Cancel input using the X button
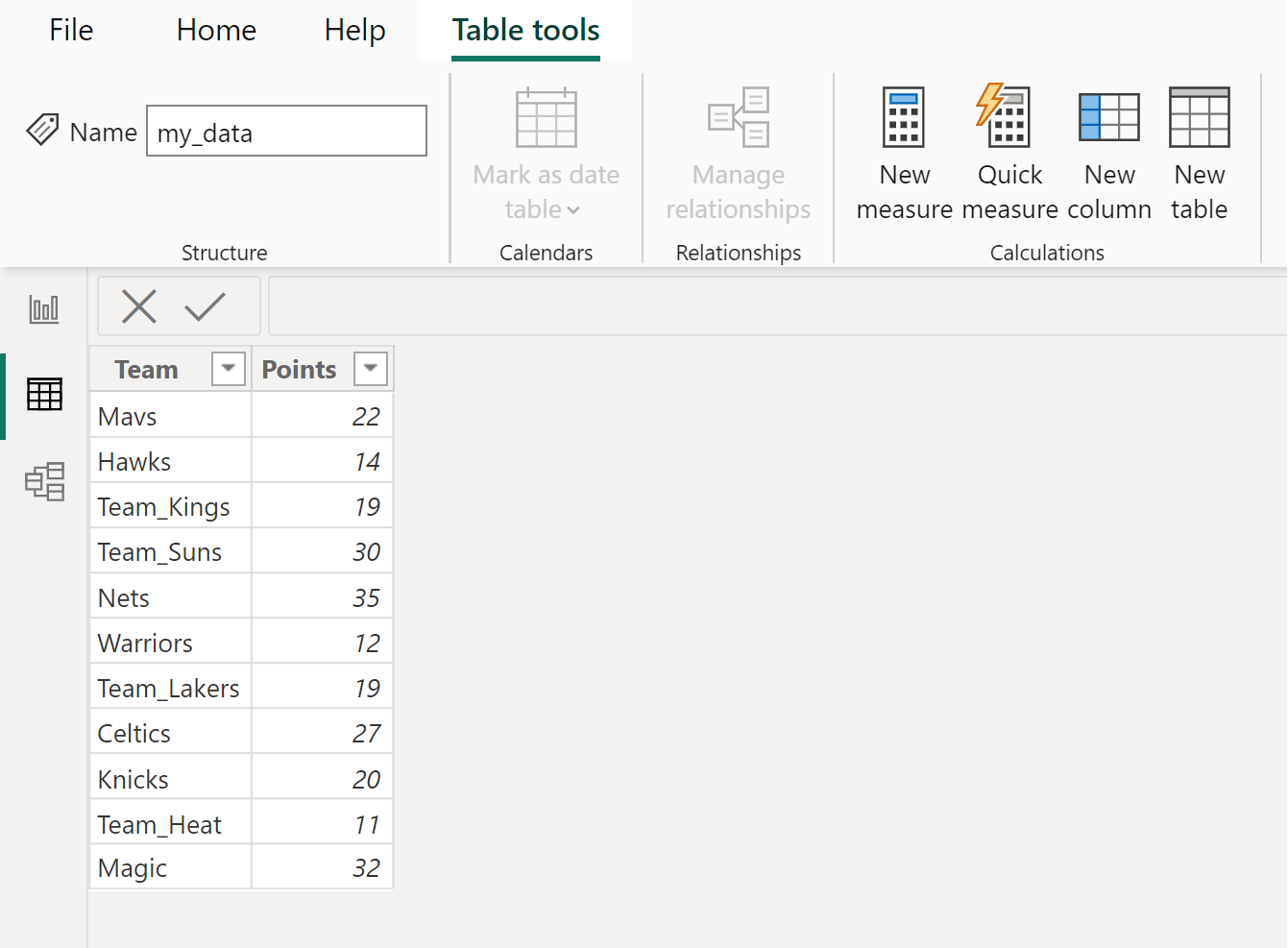1288x948 pixels. (138, 306)
